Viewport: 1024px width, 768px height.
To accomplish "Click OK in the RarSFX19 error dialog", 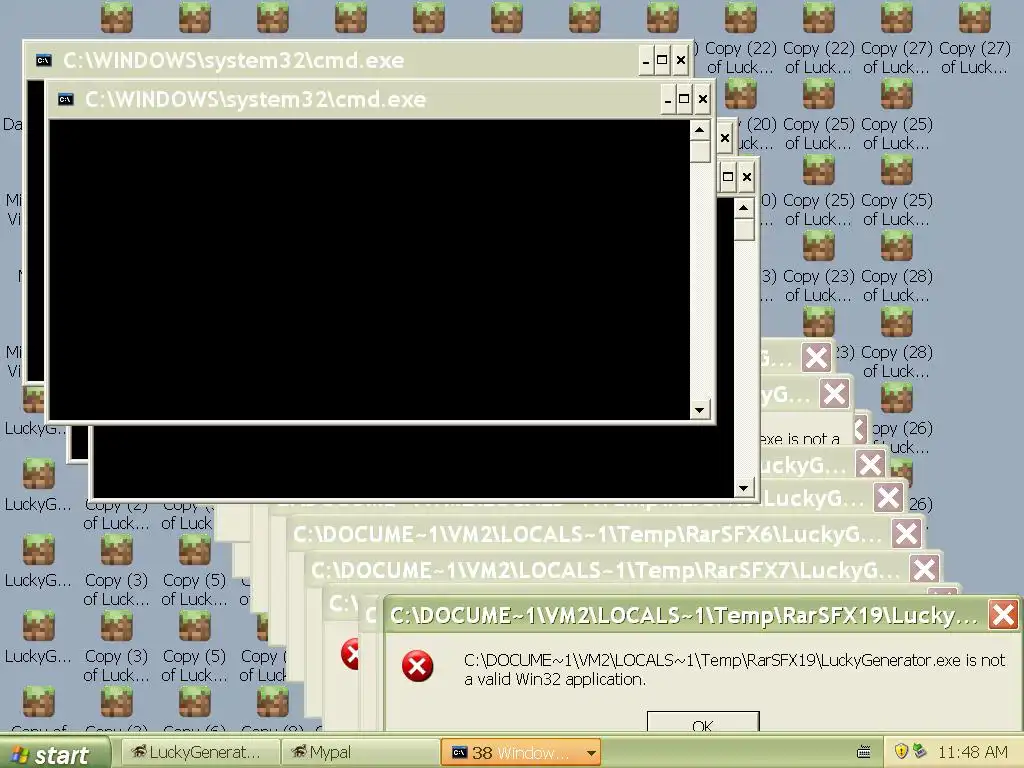I will pyautogui.click(x=703, y=722).
